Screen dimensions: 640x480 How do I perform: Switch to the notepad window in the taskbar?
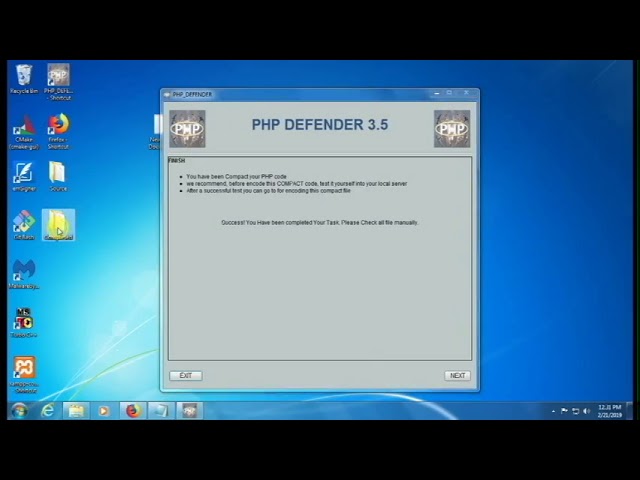point(161,411)
